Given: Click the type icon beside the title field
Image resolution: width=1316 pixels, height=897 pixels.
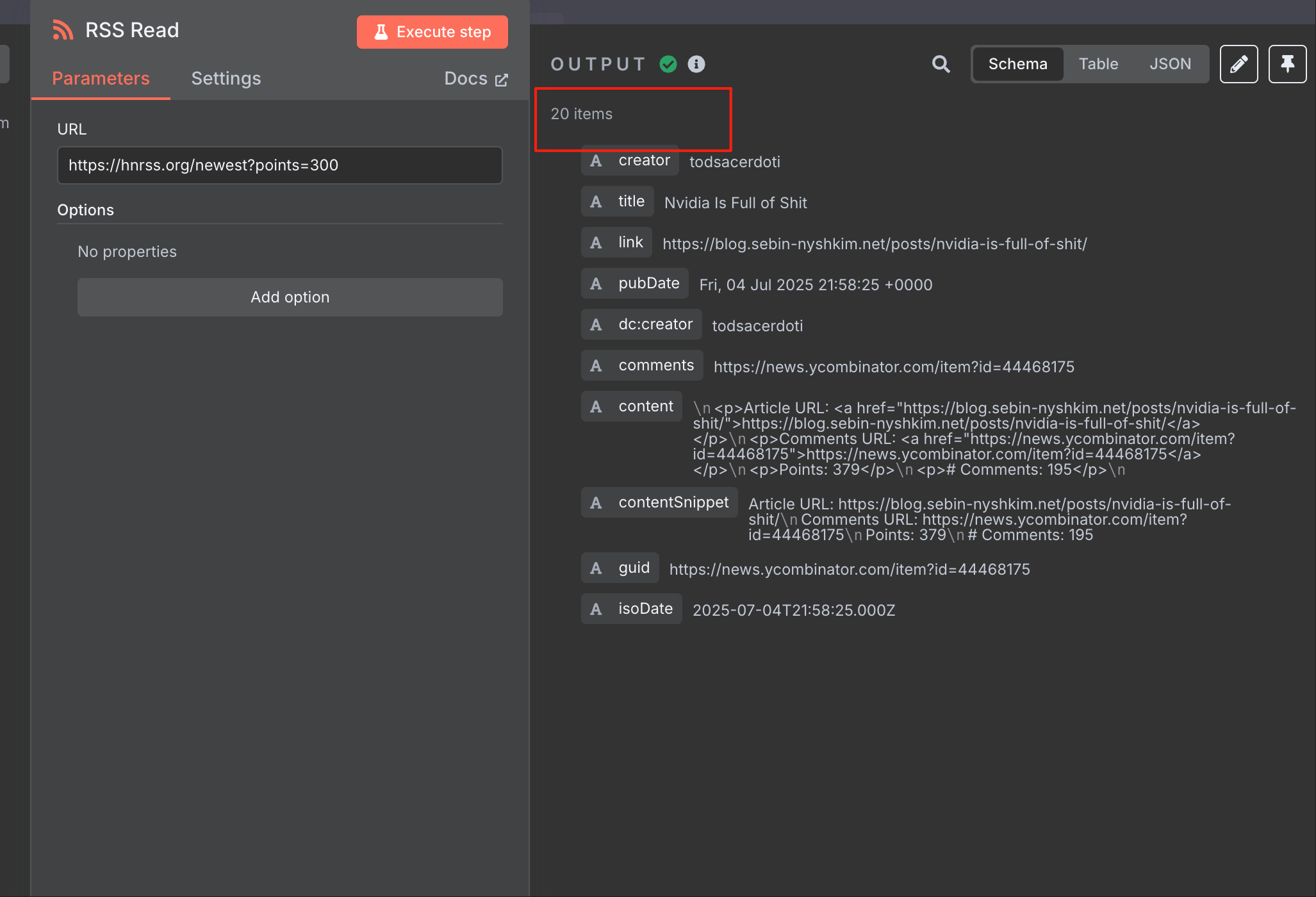Looking at the screenshot, I should point(596,202).
